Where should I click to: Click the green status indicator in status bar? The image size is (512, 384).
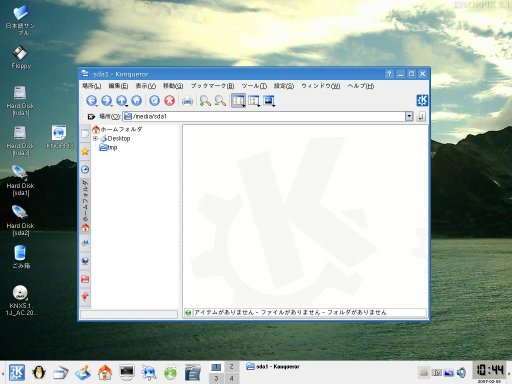pos(188,313)
